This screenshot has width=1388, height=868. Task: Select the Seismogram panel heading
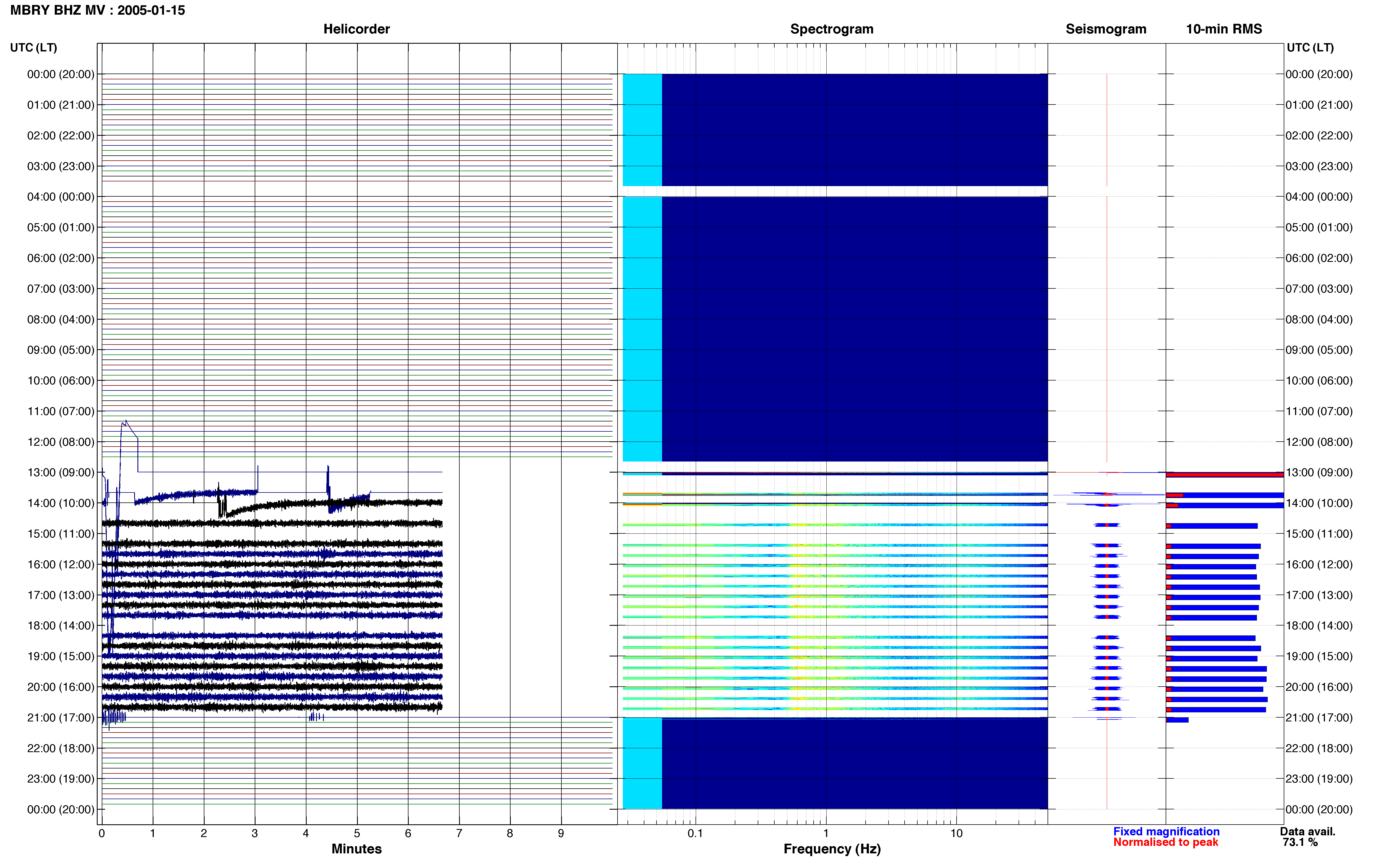coord(1106,29)
